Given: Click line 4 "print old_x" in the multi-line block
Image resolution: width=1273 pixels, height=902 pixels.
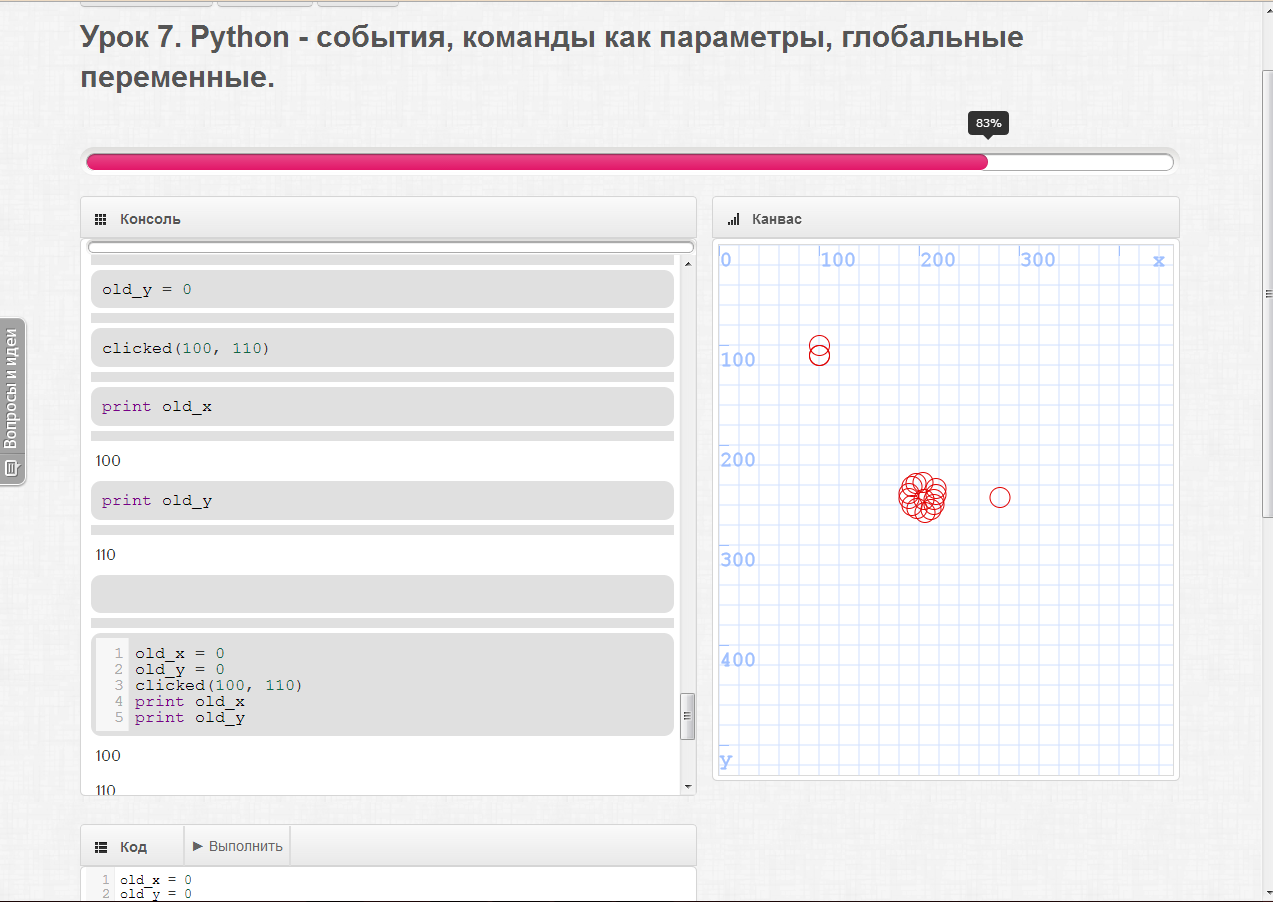Looking at the screenshot, I should 190,702.
